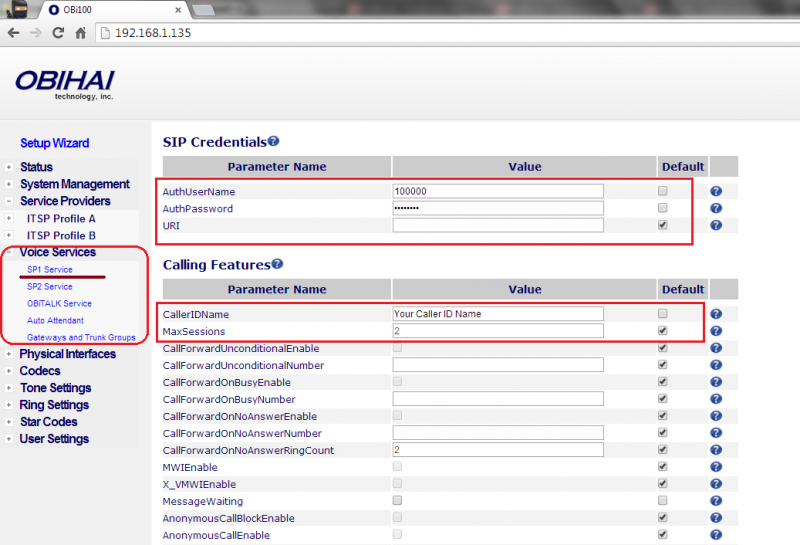Expand the ITSP Profile B node
The width and height of the screenshot is (800, 545).
[9, 235]
